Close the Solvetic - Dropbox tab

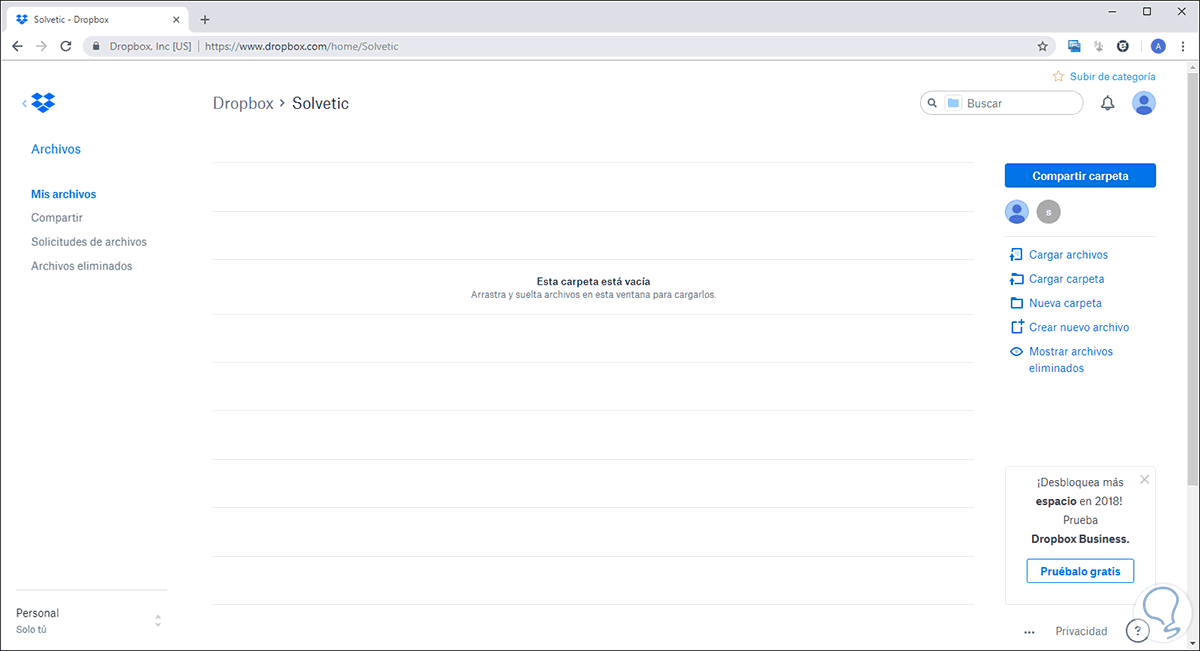(178, 19)
